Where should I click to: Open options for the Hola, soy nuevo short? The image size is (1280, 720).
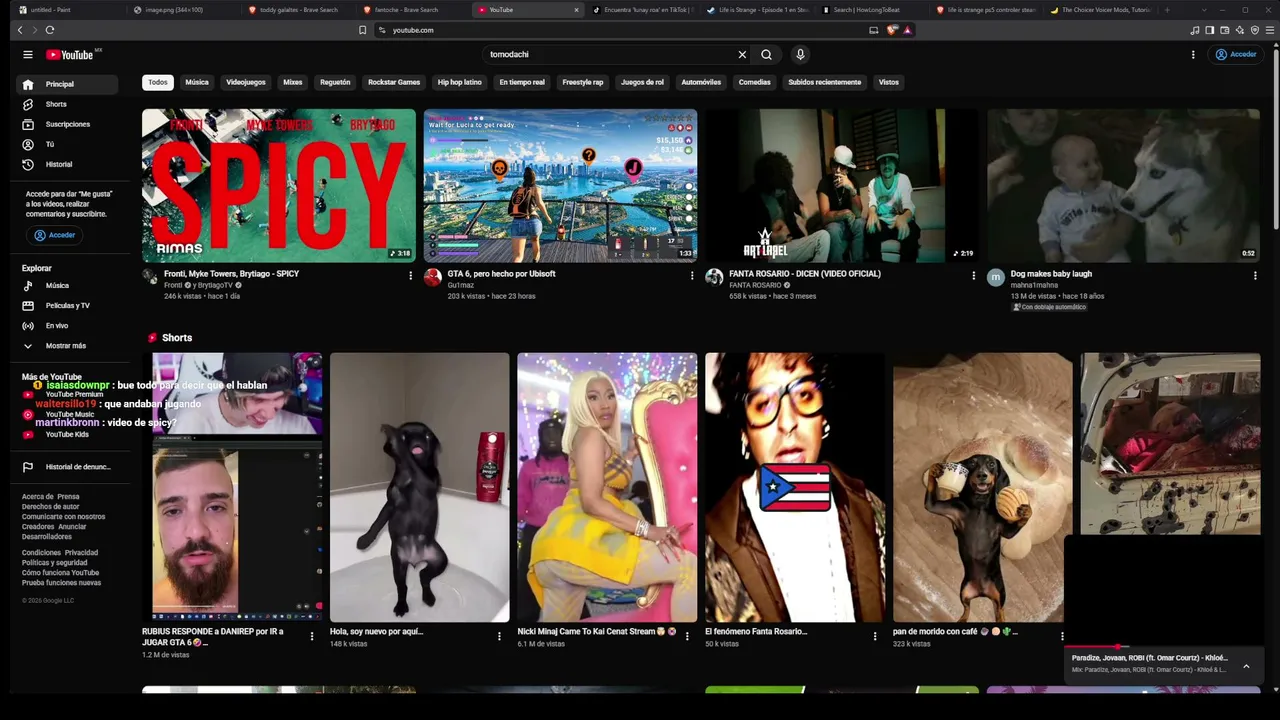(499, 636)
